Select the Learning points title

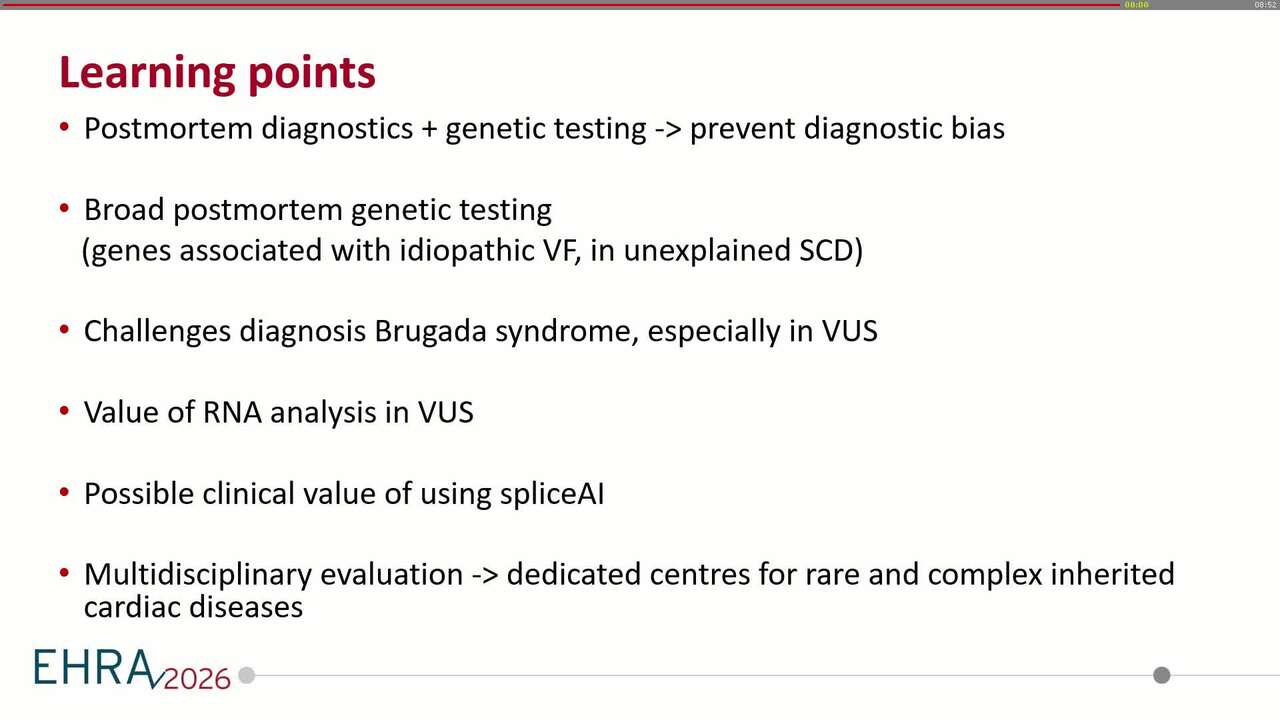tap(217, 72)
